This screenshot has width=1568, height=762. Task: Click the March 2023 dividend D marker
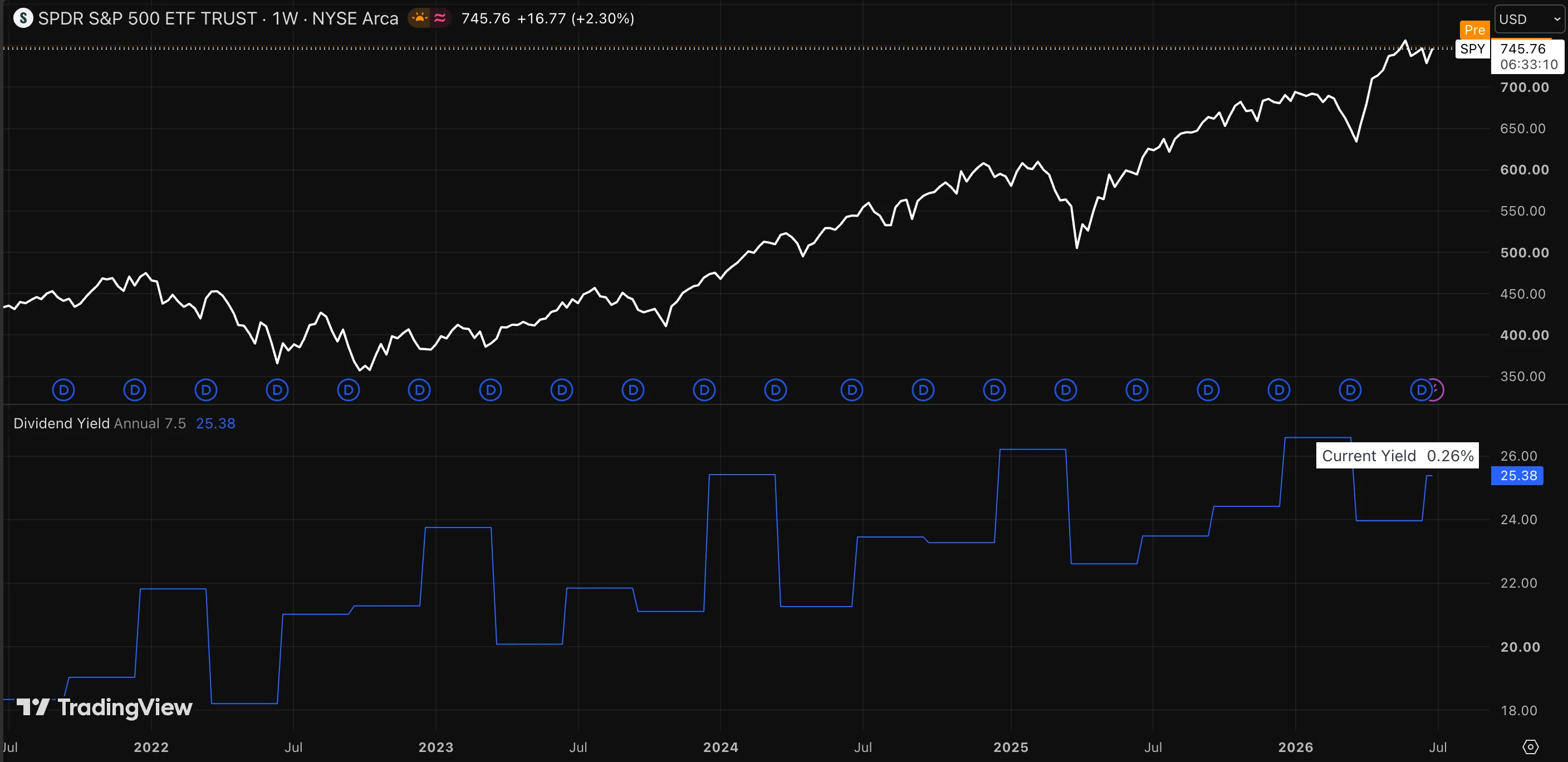click(x=490, y=390)
